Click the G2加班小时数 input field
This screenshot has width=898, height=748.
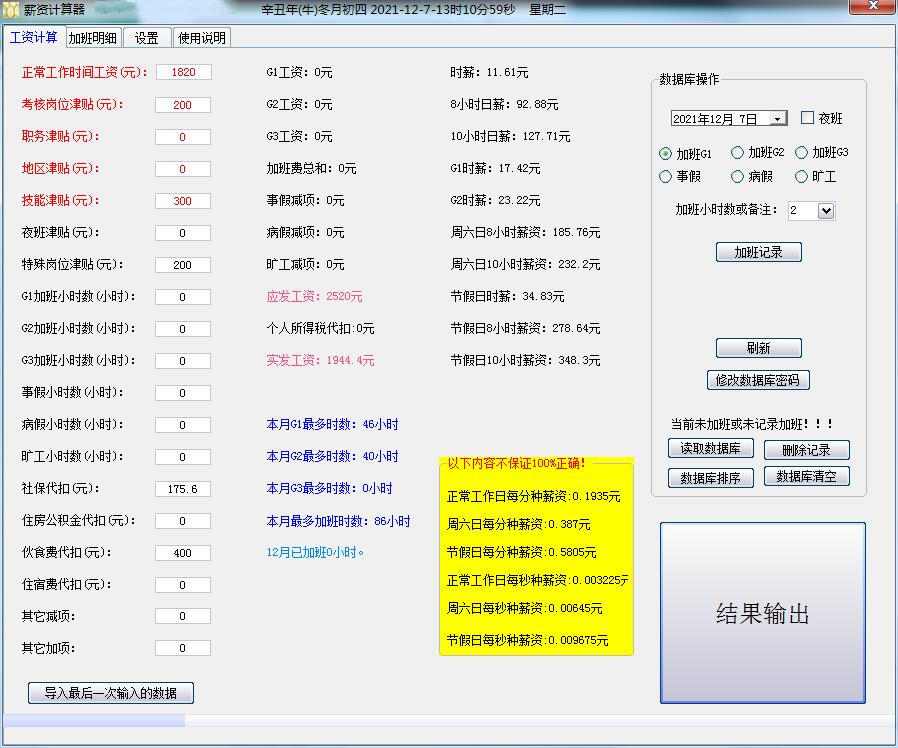tap(183, 329)
